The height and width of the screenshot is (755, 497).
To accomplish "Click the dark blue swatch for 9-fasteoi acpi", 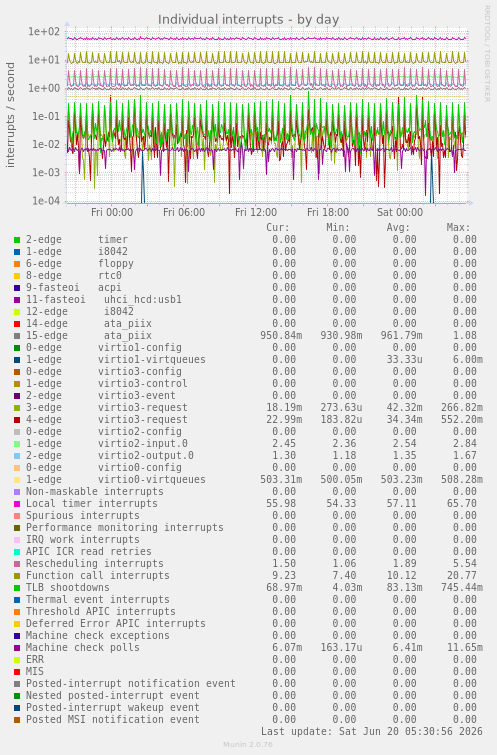I will (17, 288).
